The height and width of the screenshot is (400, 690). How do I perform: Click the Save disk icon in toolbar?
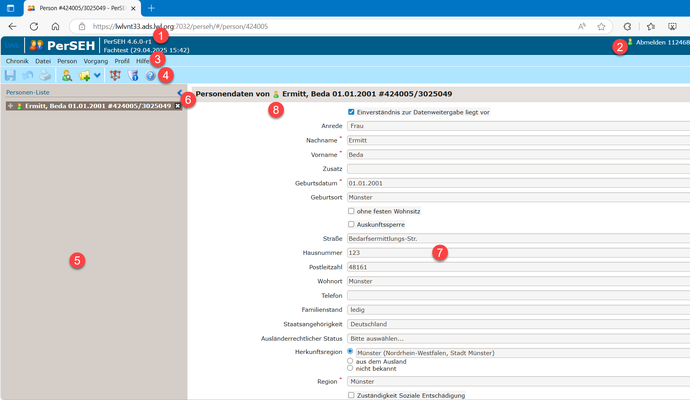pos(10,75)
